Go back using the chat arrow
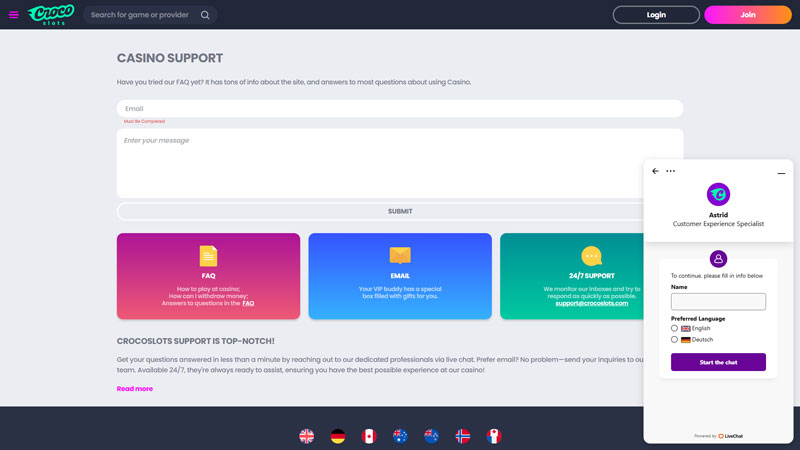This screenshot has height=450, width=800. tap(656, 171)
